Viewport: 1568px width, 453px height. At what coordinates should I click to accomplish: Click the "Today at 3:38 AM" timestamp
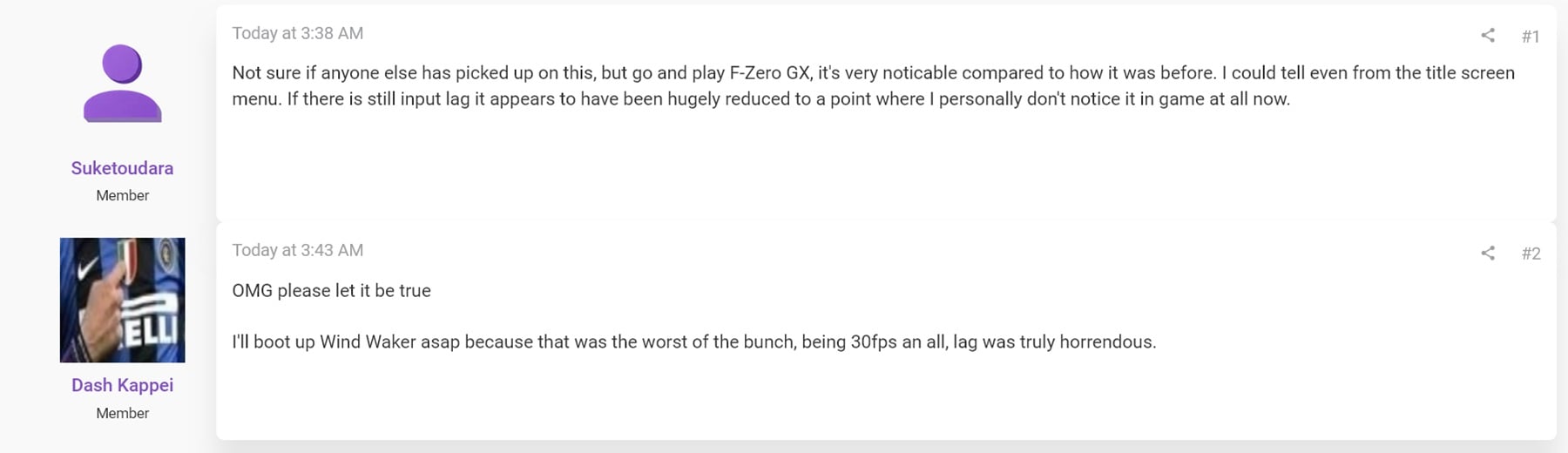(x=297, y=33)
